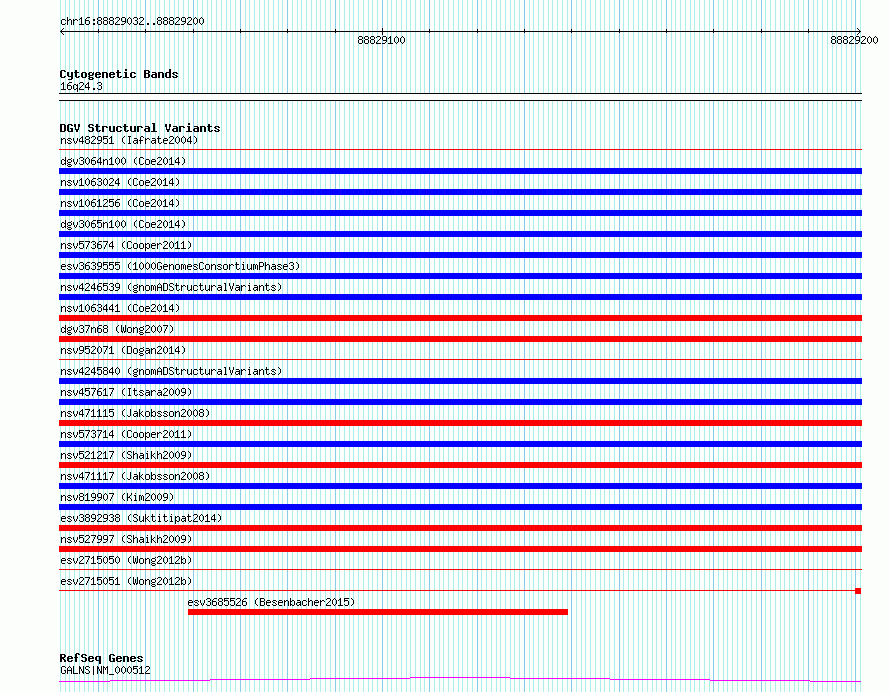The image size is (890, 692).
Task: Open variant nsv1063441 (Coe2014)
Action: coord(120,308)
